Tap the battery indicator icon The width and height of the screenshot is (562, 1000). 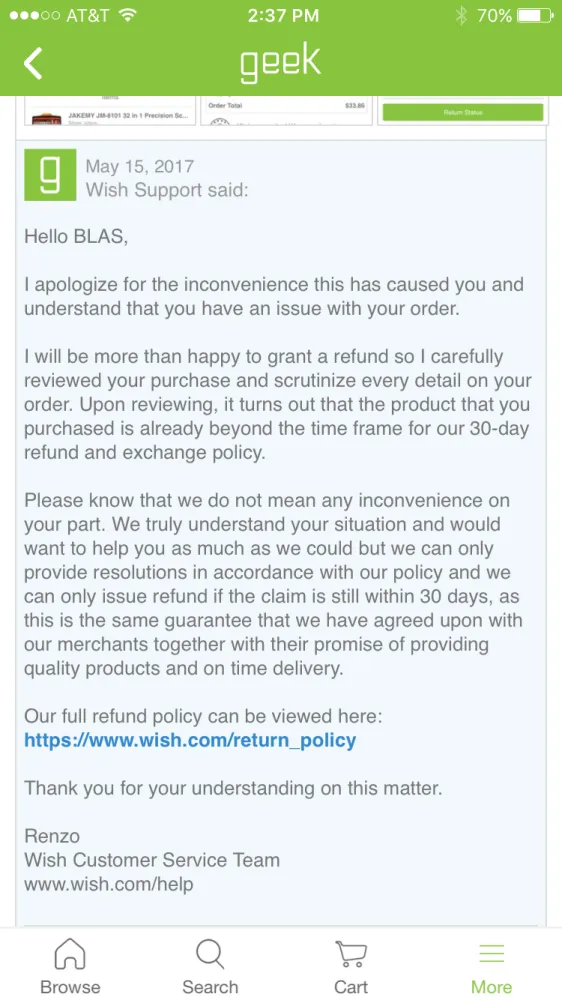(x=535, y=15)
